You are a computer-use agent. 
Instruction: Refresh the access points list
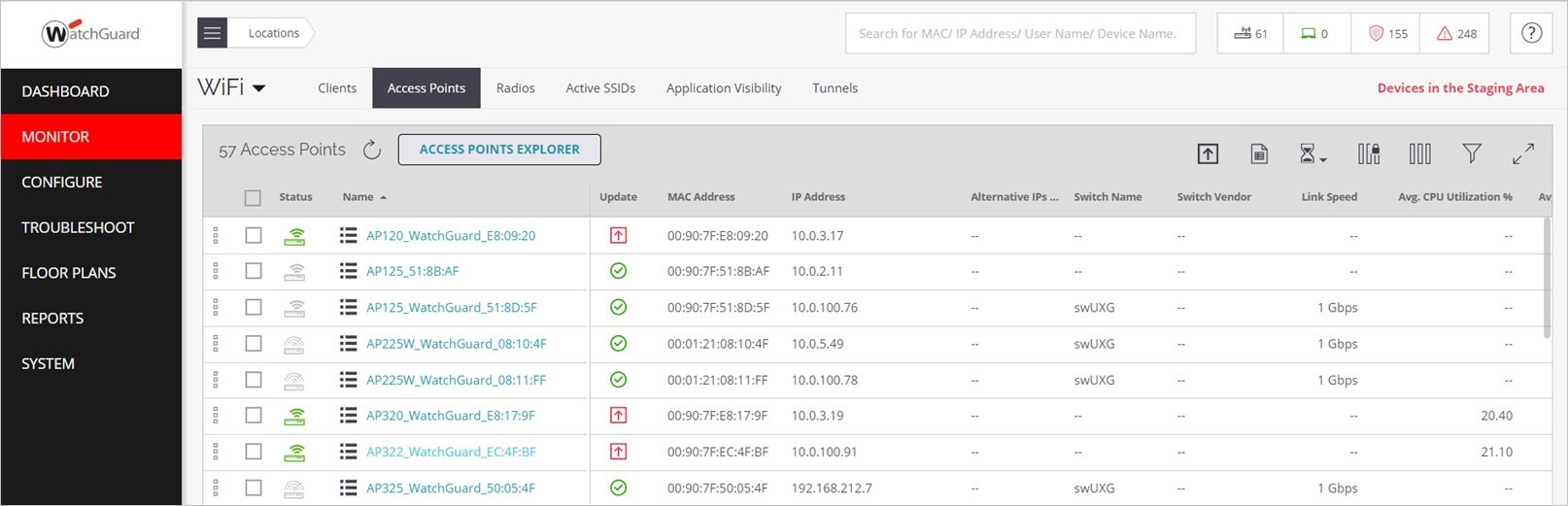(x=372, y=150)
